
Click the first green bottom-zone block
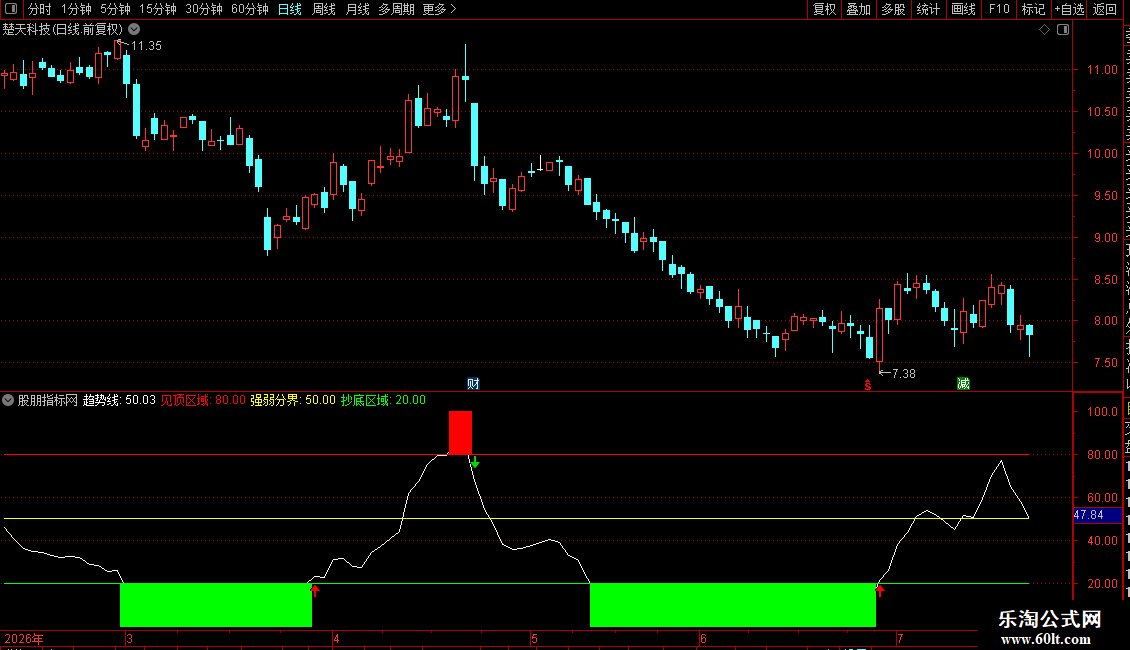pyautogui.click(x=215, y=605)
